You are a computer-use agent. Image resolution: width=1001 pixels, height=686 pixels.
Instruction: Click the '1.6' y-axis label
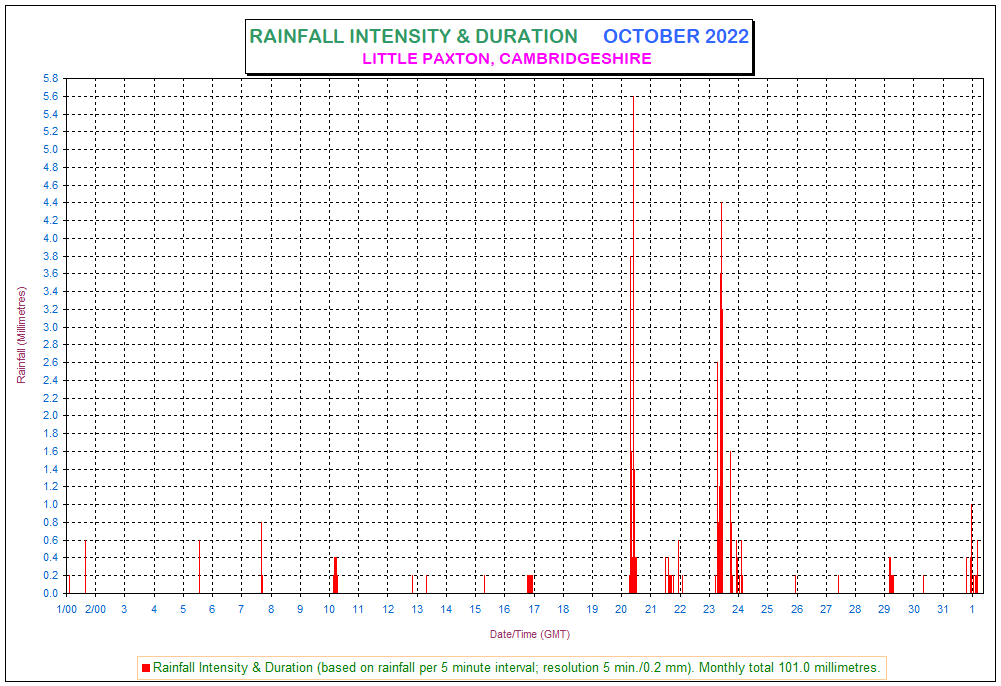tap(50, 451)
